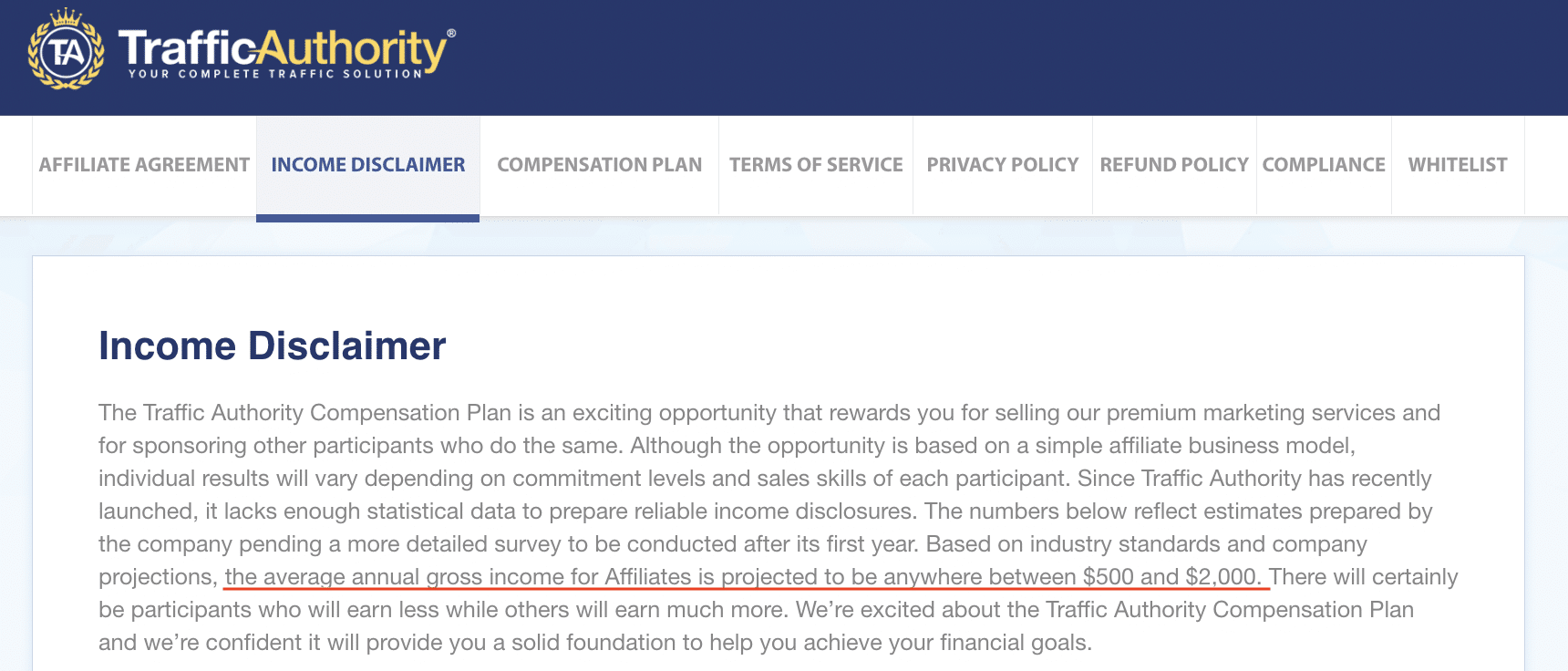Open the Compensation Plan tab
The image size is (1568, 671).
click(x=599, y=165)
